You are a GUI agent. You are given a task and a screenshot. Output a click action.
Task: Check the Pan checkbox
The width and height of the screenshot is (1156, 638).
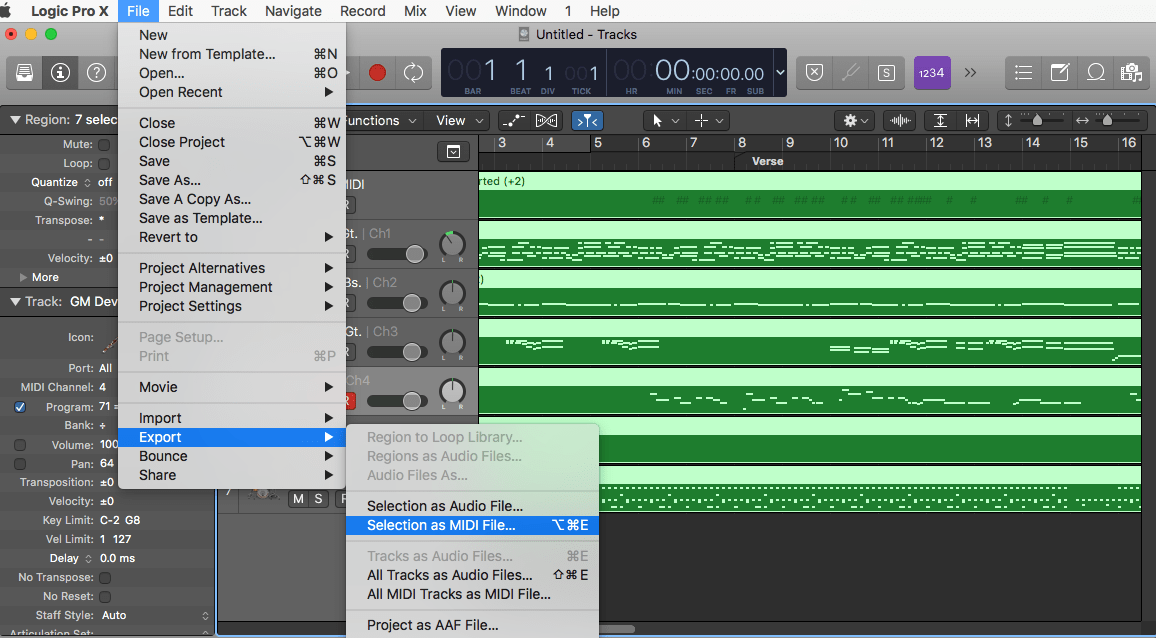tap(20, 464)
